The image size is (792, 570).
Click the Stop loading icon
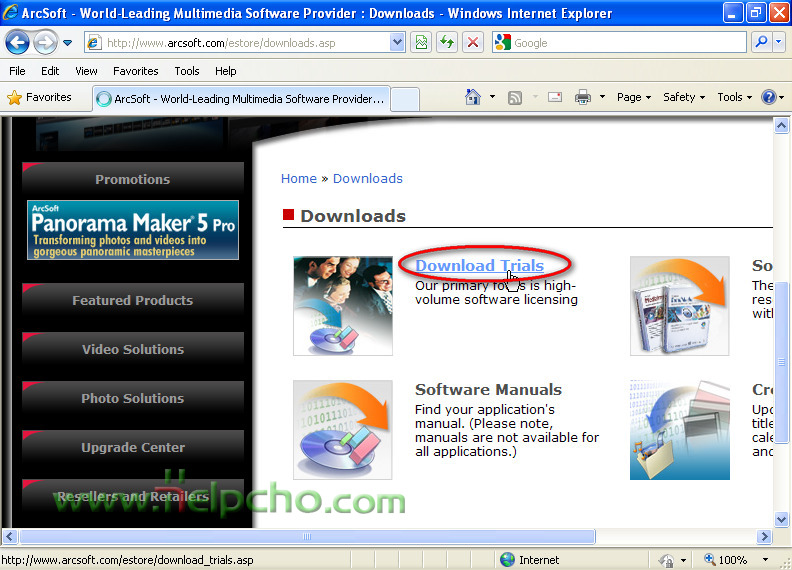tap(473, 43)
